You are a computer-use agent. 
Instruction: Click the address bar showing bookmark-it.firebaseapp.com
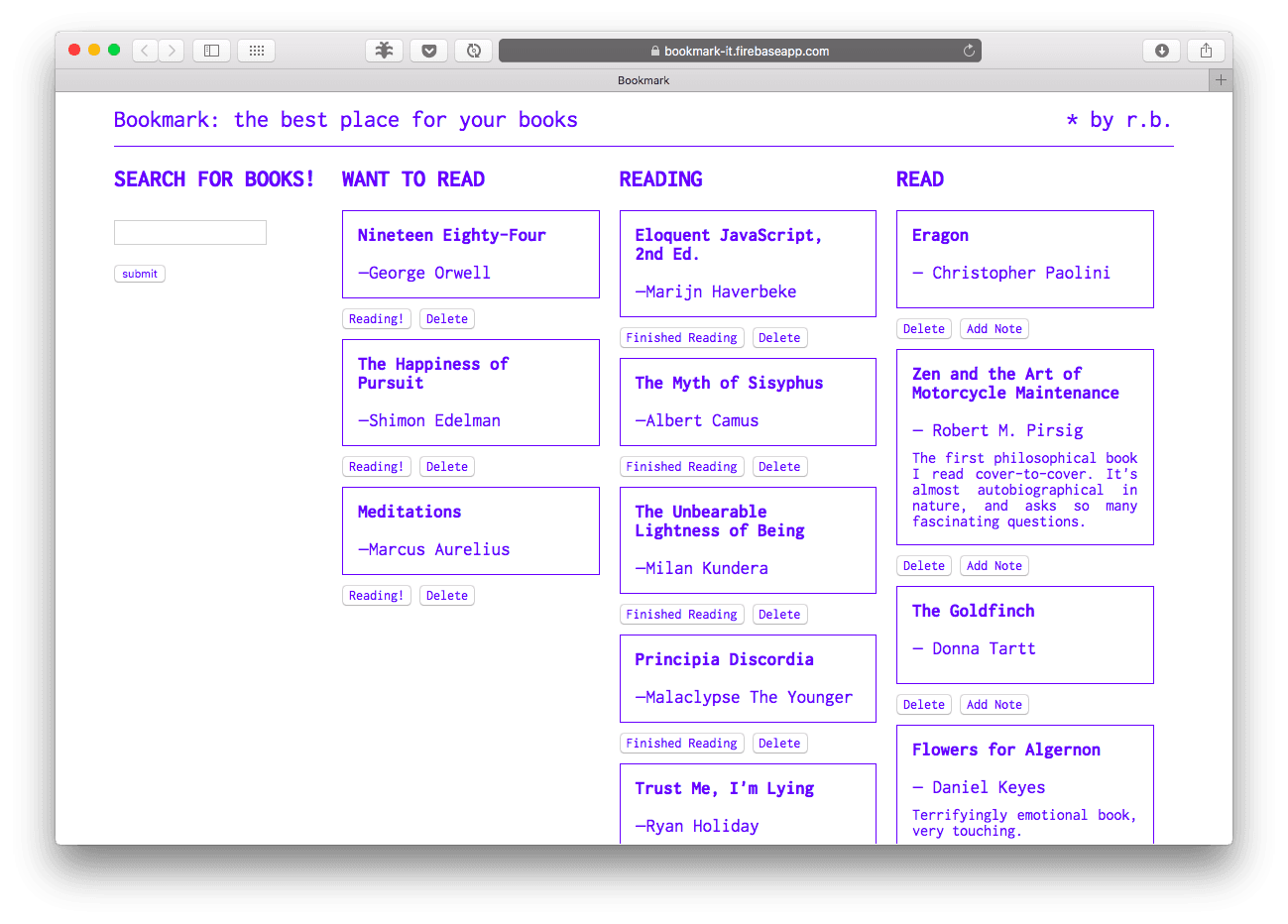pos(740,51)
